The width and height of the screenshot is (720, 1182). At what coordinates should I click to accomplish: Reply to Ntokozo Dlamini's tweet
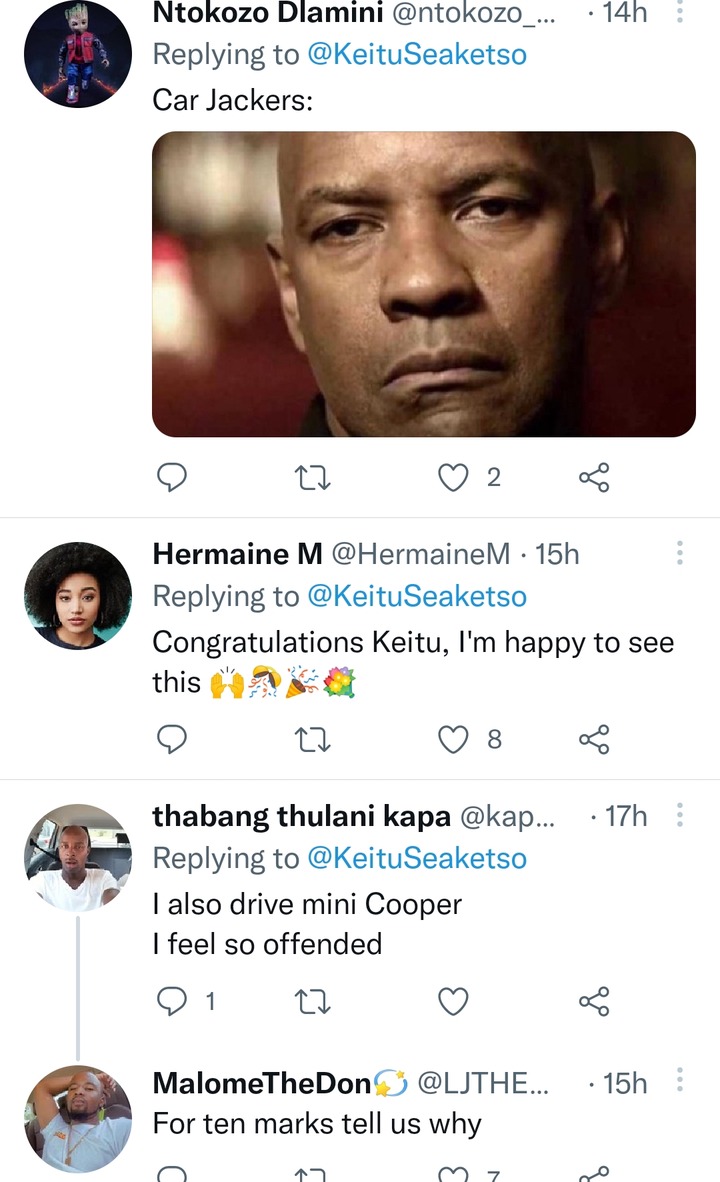coord(172,477)
